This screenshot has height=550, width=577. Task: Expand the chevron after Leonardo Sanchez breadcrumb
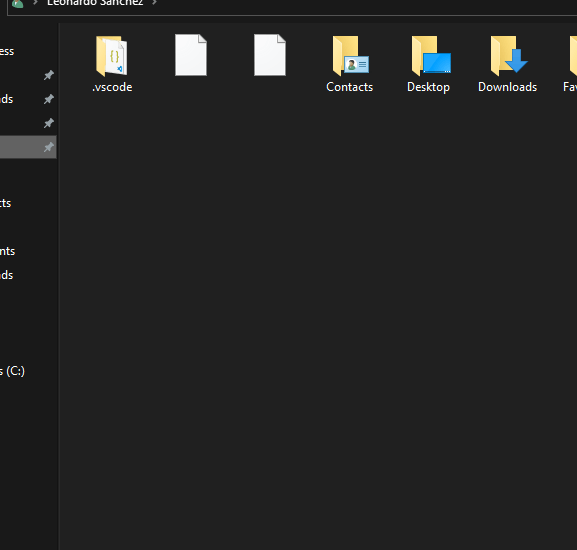(x=155, y=3)
